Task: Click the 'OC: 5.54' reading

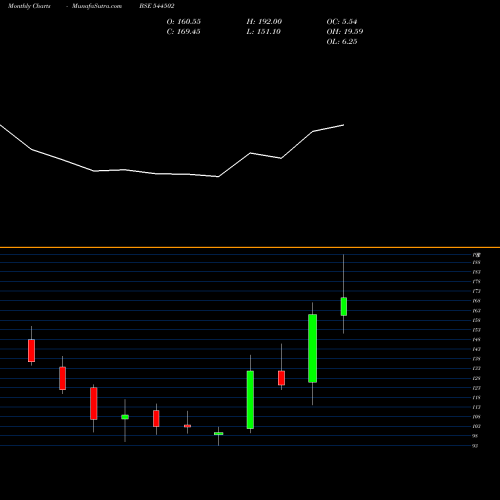Action: [x=342, y=22]
